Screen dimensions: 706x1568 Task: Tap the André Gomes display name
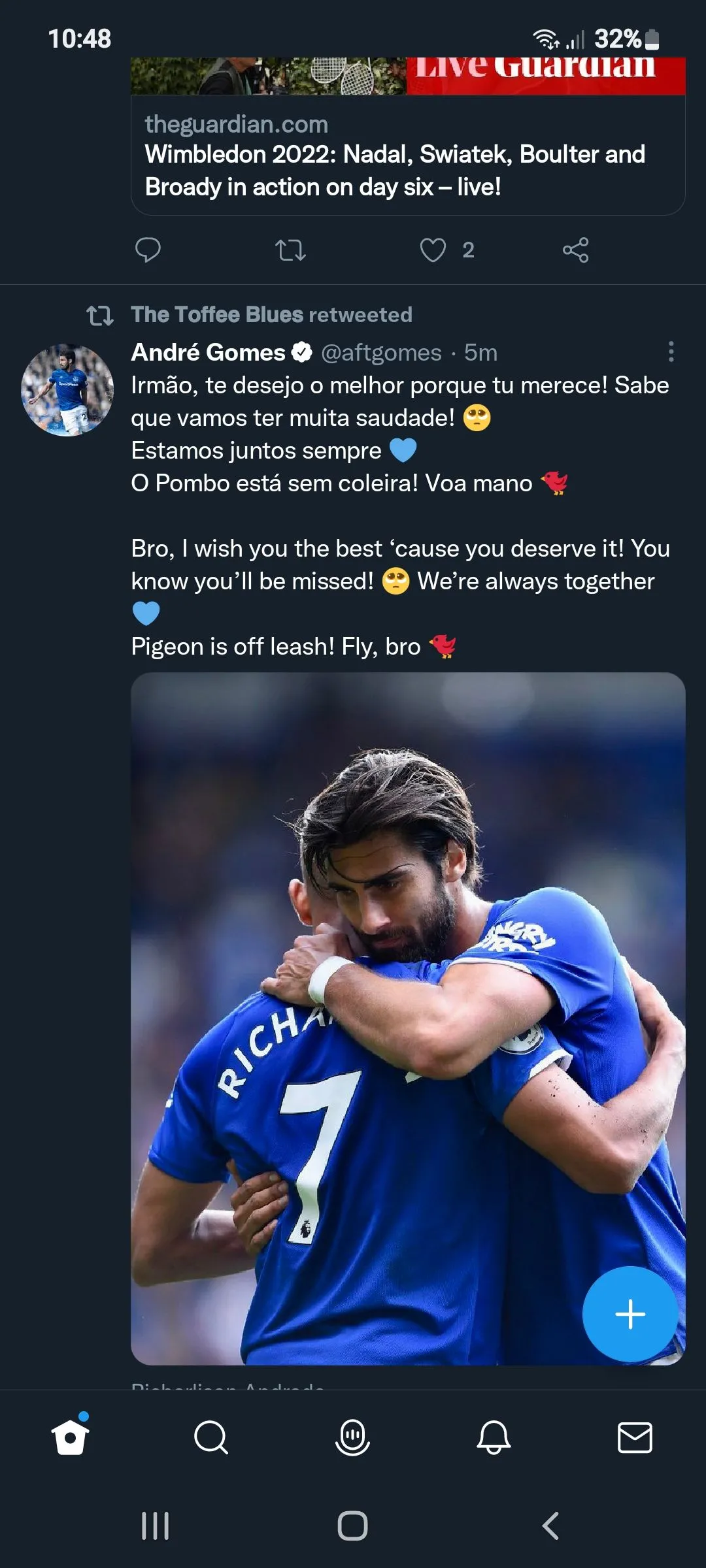pyautogui.click(x=208, y=353)
